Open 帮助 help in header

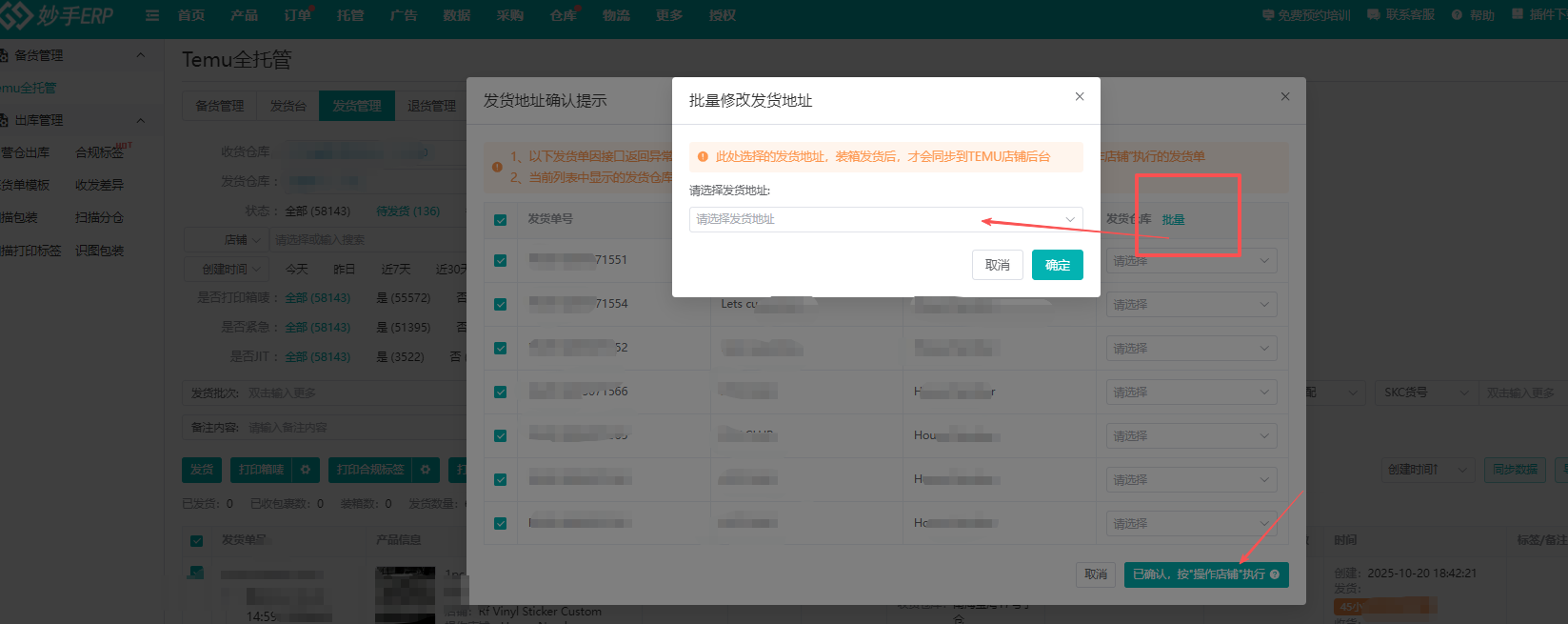(1473, 15)
